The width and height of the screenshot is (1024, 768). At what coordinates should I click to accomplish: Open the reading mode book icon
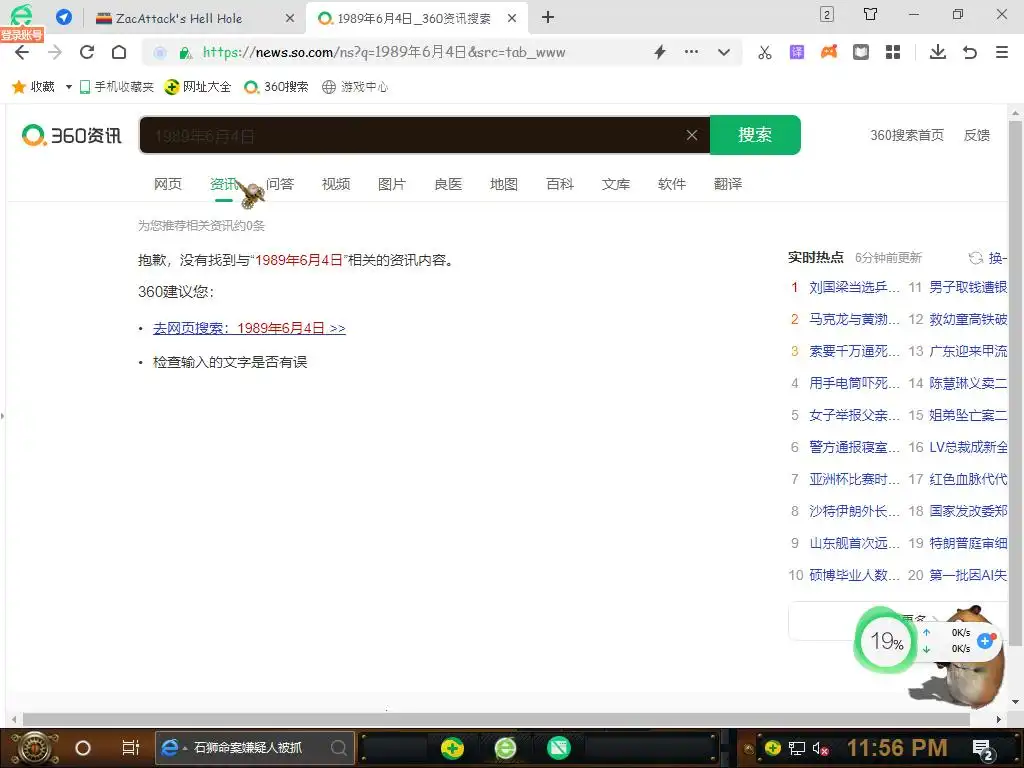(861, 52)
